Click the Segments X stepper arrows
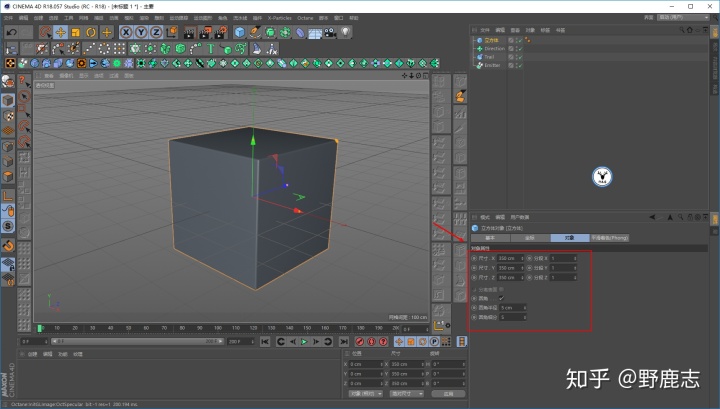The width and height of the screenshot is (720, 409). pos(575,258)
